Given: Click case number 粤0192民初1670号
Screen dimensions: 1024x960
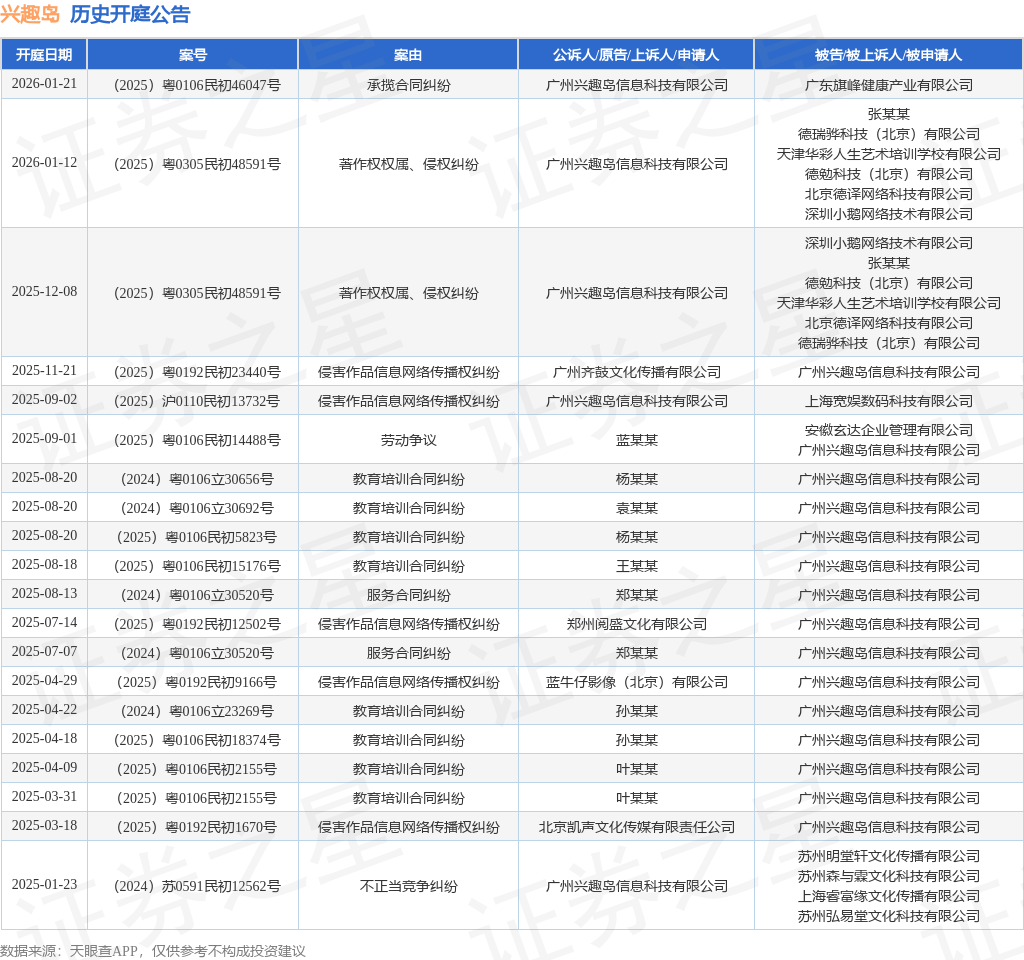Looking at the screenshot, I should point(197,827).
